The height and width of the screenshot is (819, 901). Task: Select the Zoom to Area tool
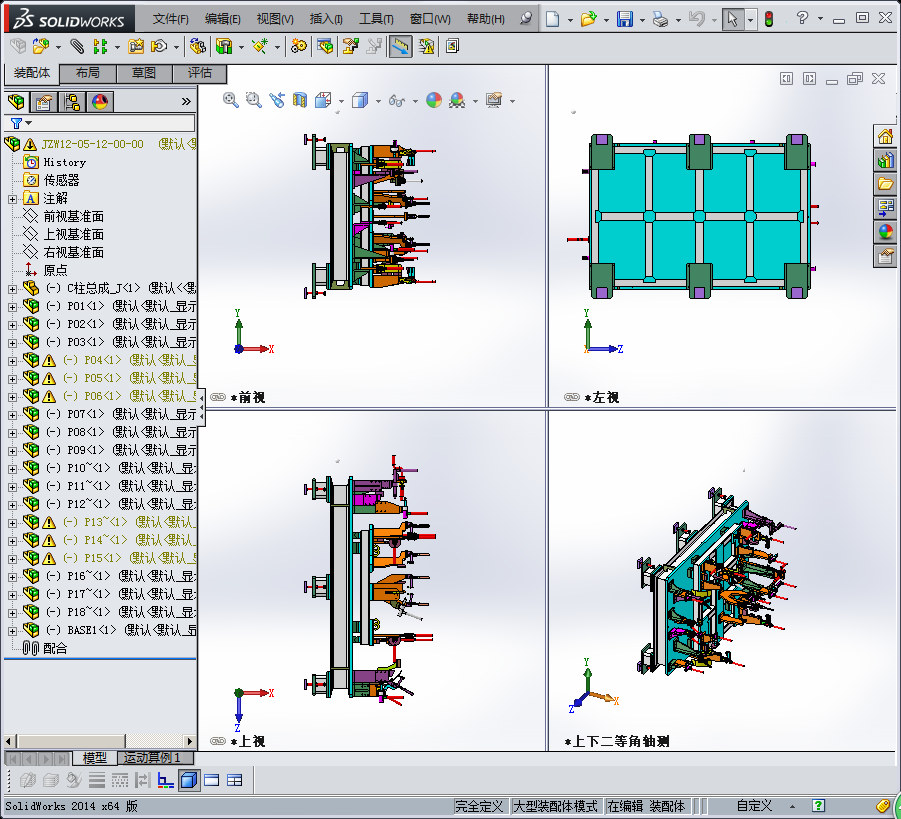(251, 101)
